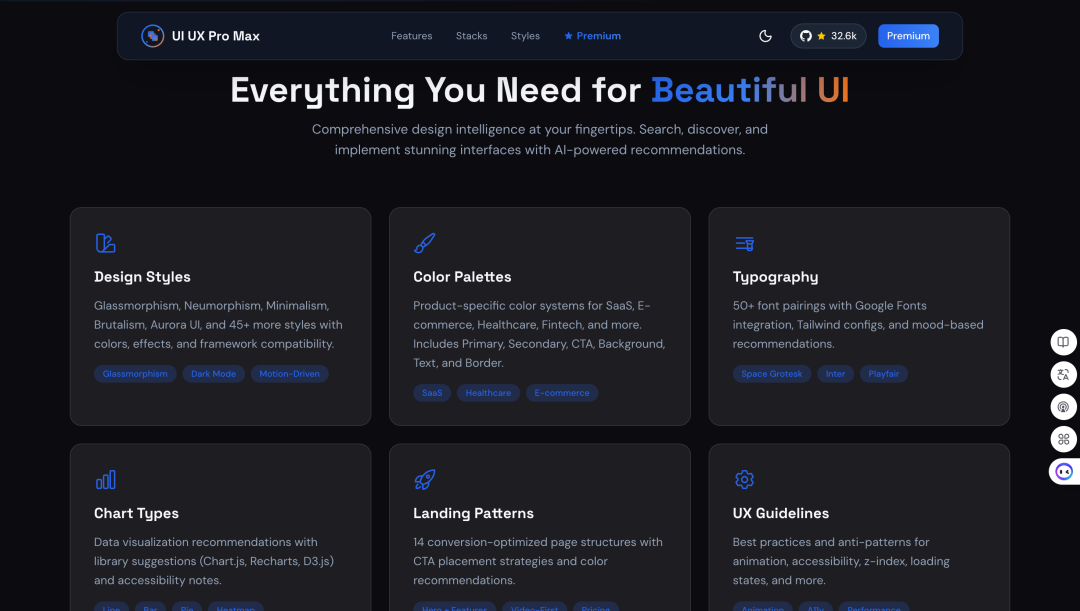1080x611 pixels.
Task: Click the podcast broadcast icon in side panel
Action: (x=1063, y=407)
